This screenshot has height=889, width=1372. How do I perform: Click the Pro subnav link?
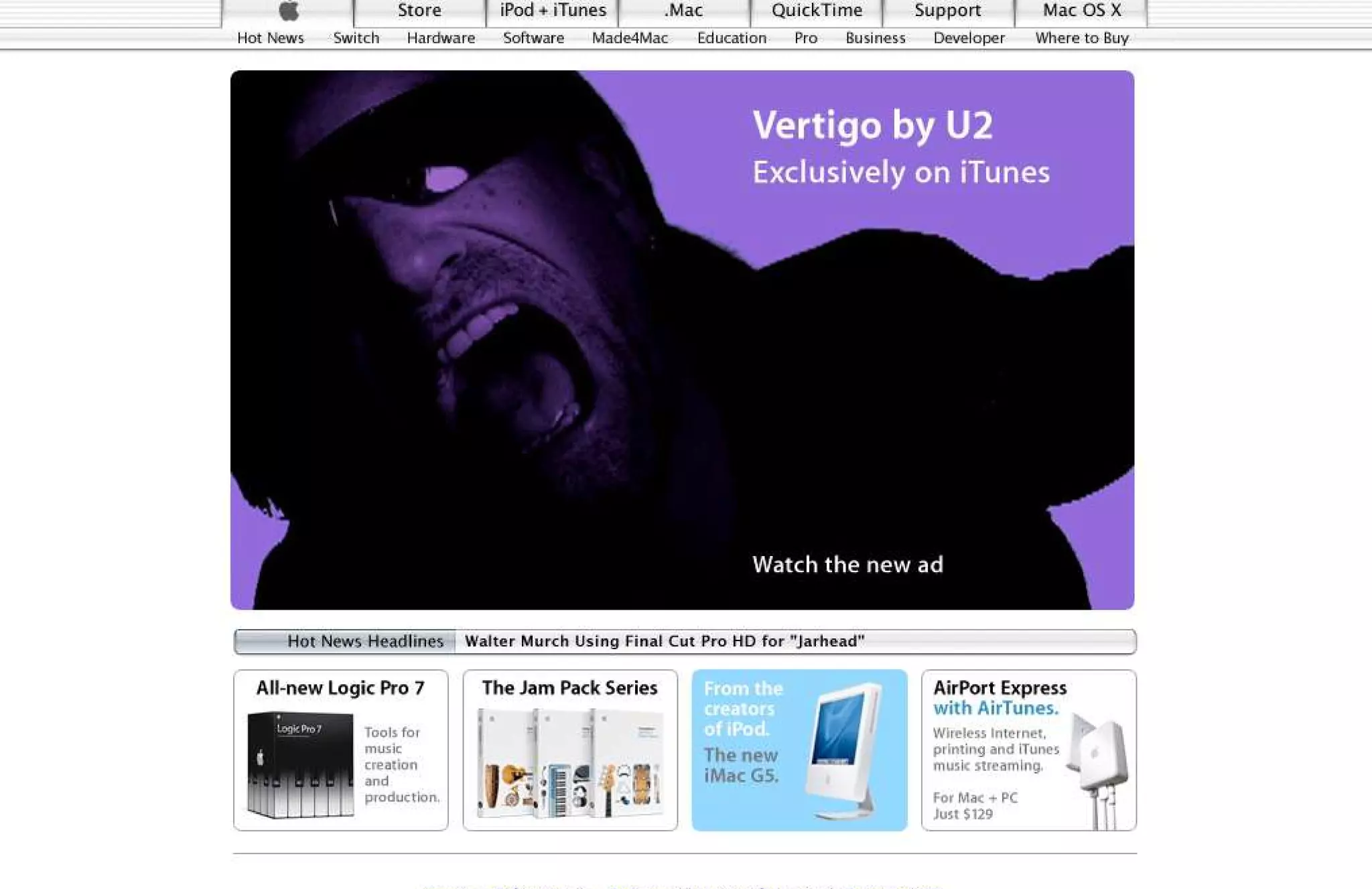[806, 38]
